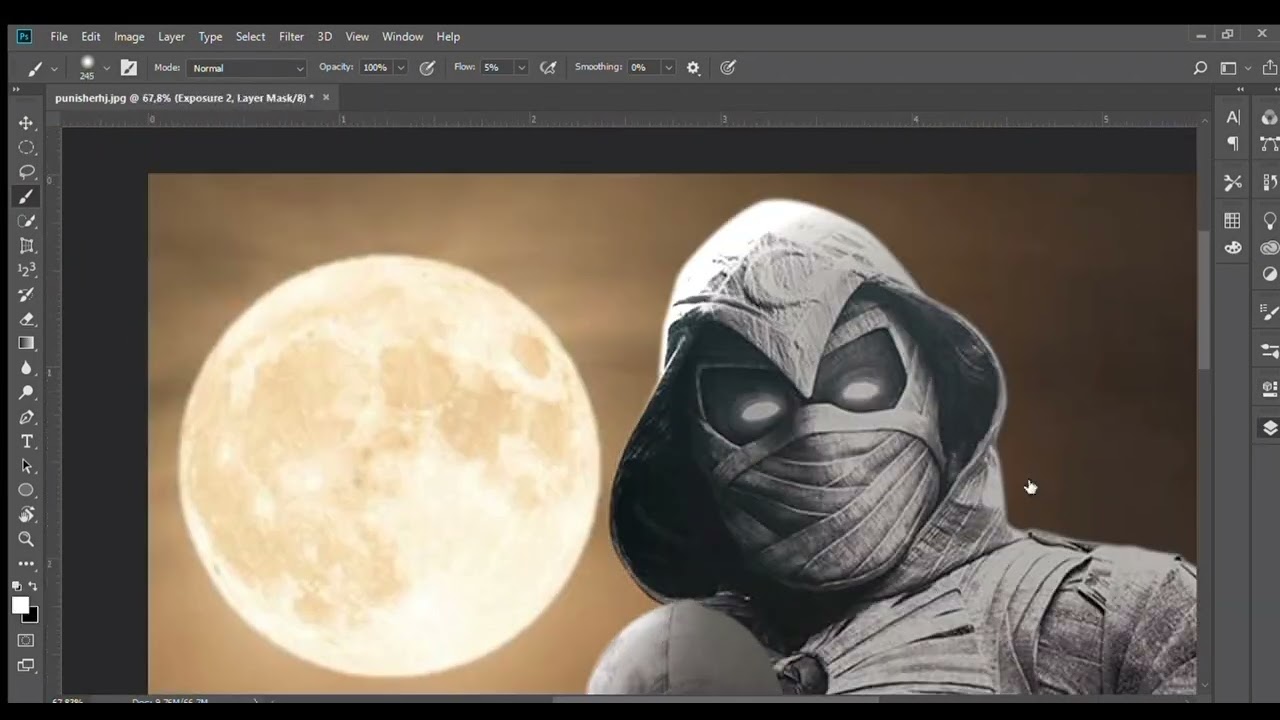1280x720 pixels.
Task: Open the Search magnifier in options bar
Action: 1200,68
